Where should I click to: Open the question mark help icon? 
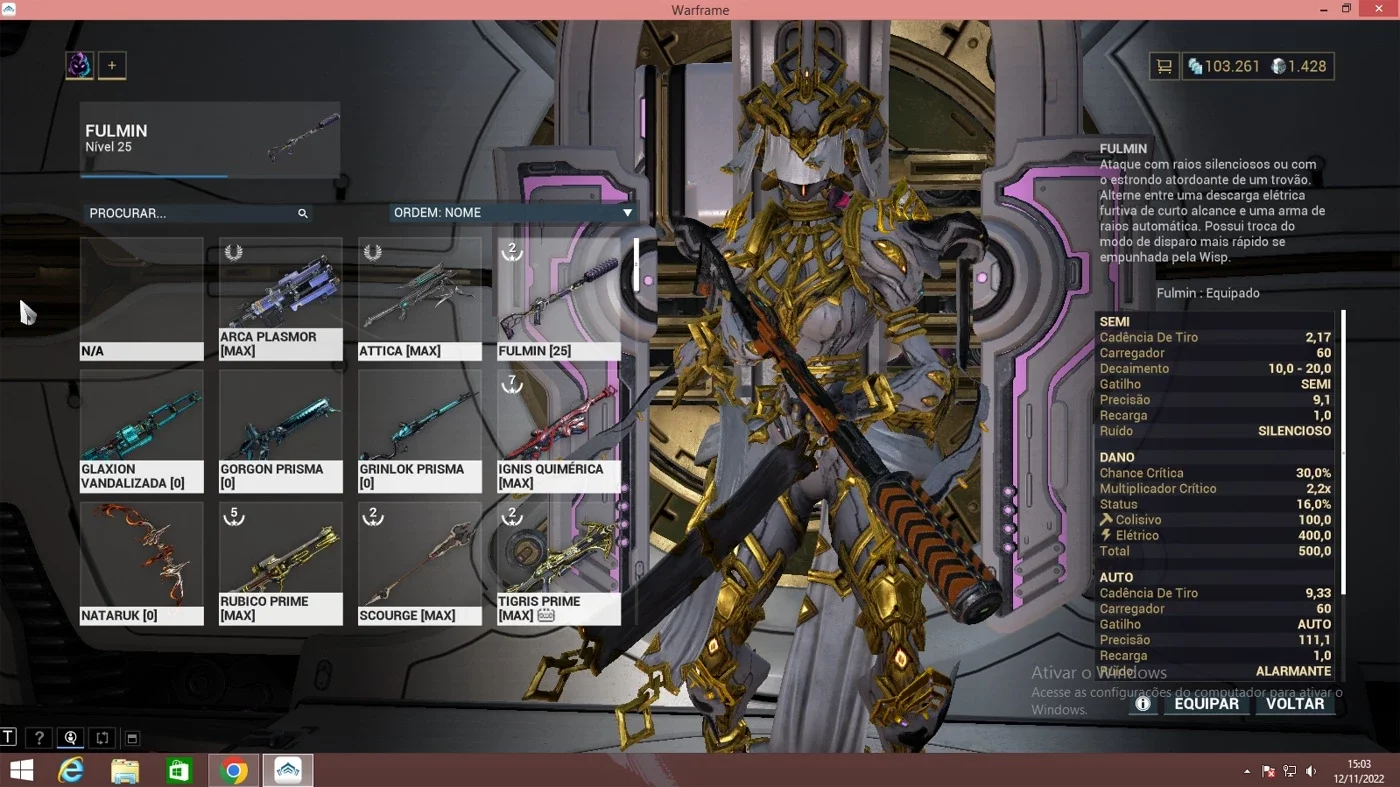pos(39,738)
